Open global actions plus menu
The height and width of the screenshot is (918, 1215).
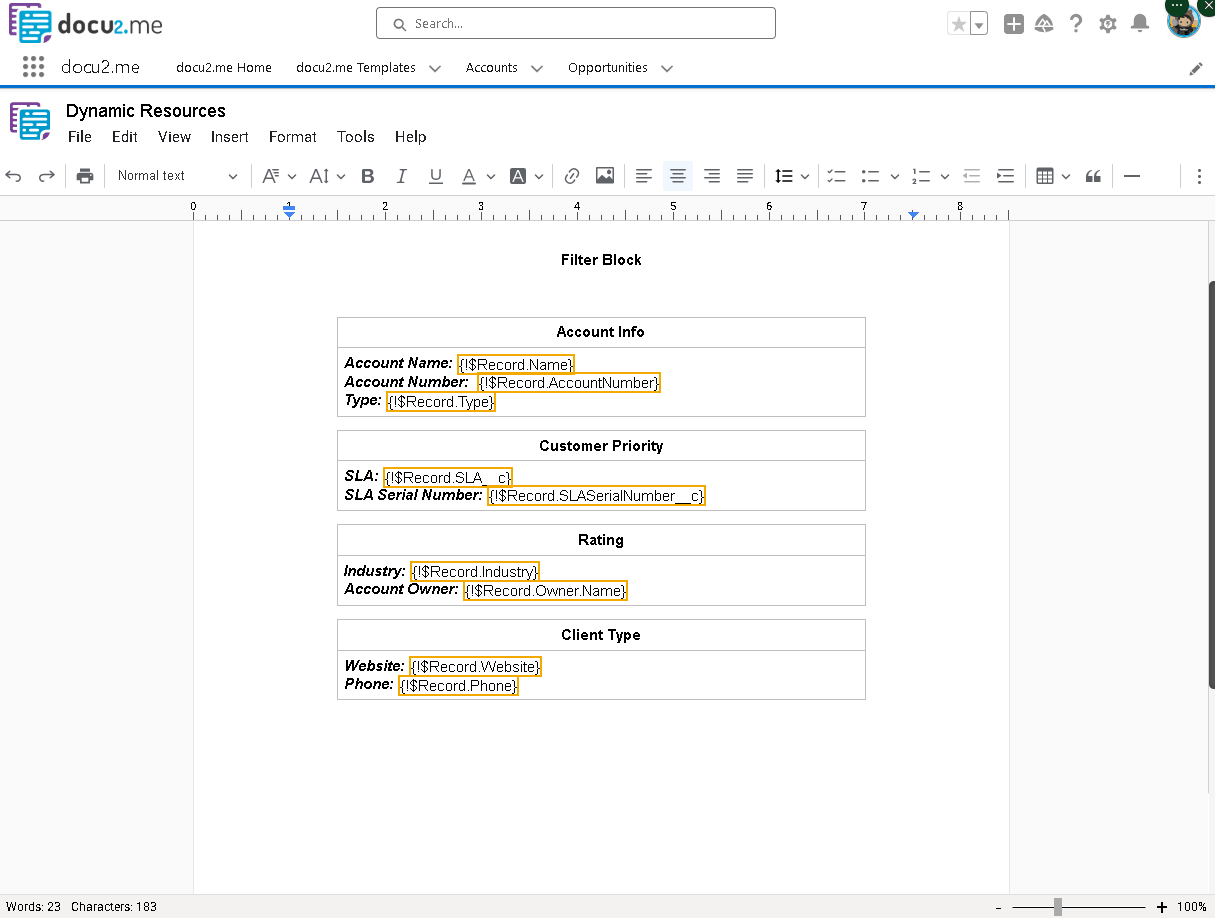1013,24
